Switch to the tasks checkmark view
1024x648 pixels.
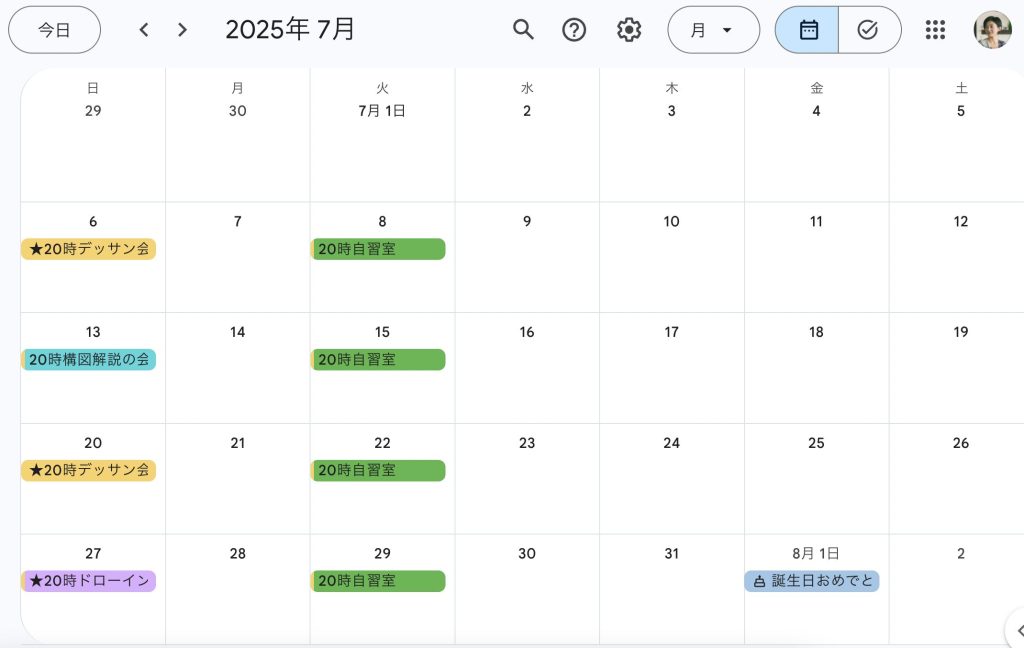point(869,29)
